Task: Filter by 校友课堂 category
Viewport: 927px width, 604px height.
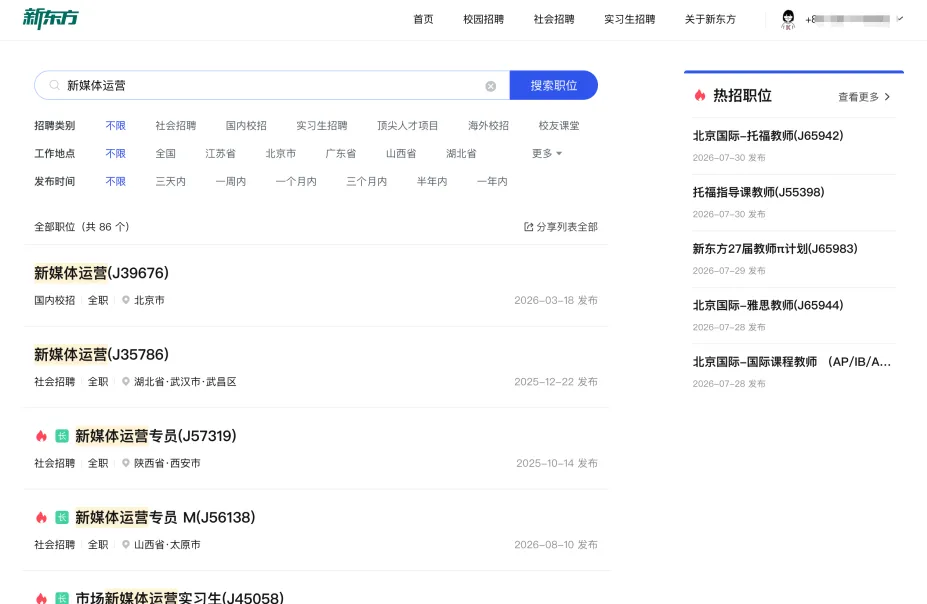Action: coord(559,126)
